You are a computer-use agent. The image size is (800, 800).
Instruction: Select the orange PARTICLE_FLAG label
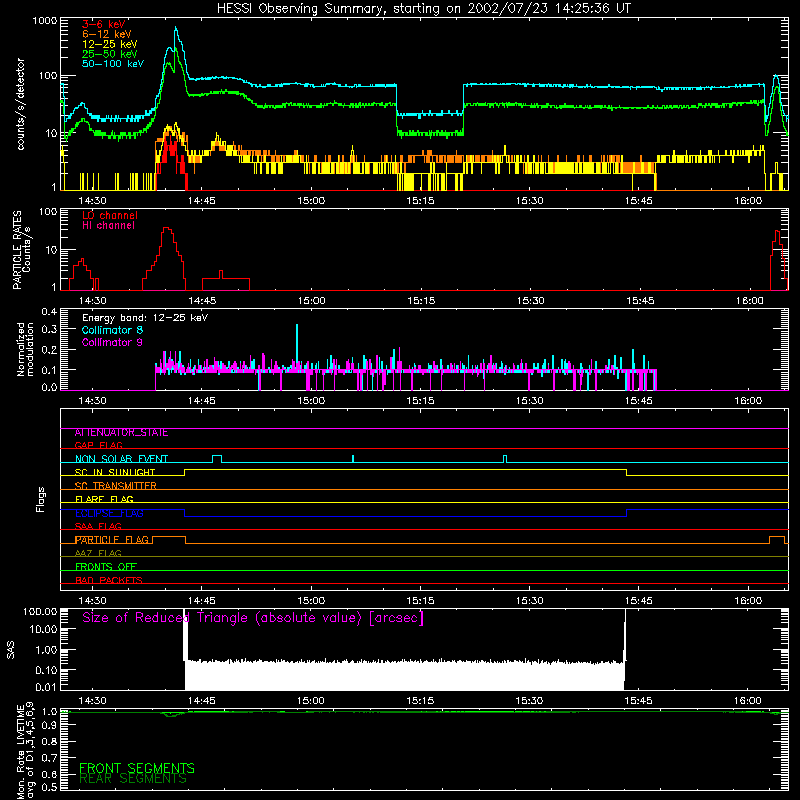(112, 539)
